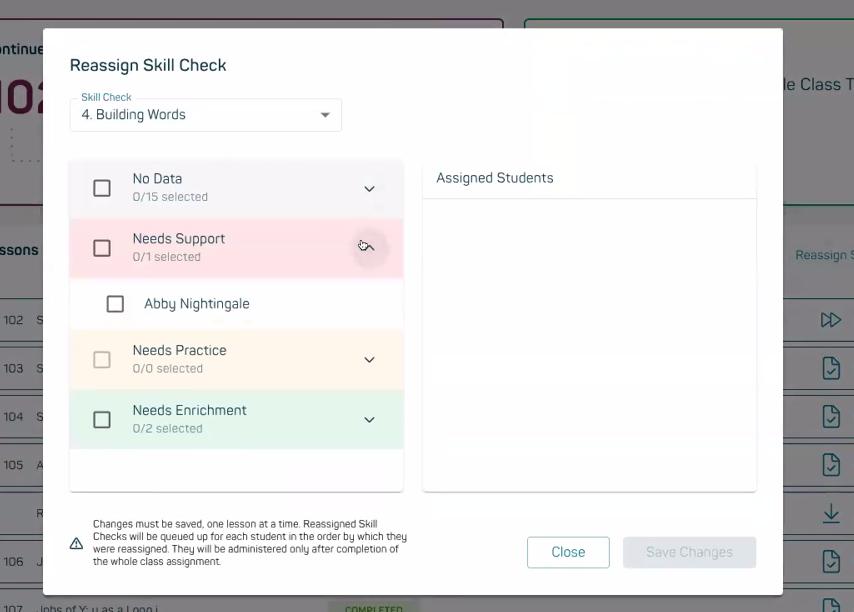Screen dimensions: 854x612
Task: Check the Needs Support group checkbox
Action: coord(101,247)
